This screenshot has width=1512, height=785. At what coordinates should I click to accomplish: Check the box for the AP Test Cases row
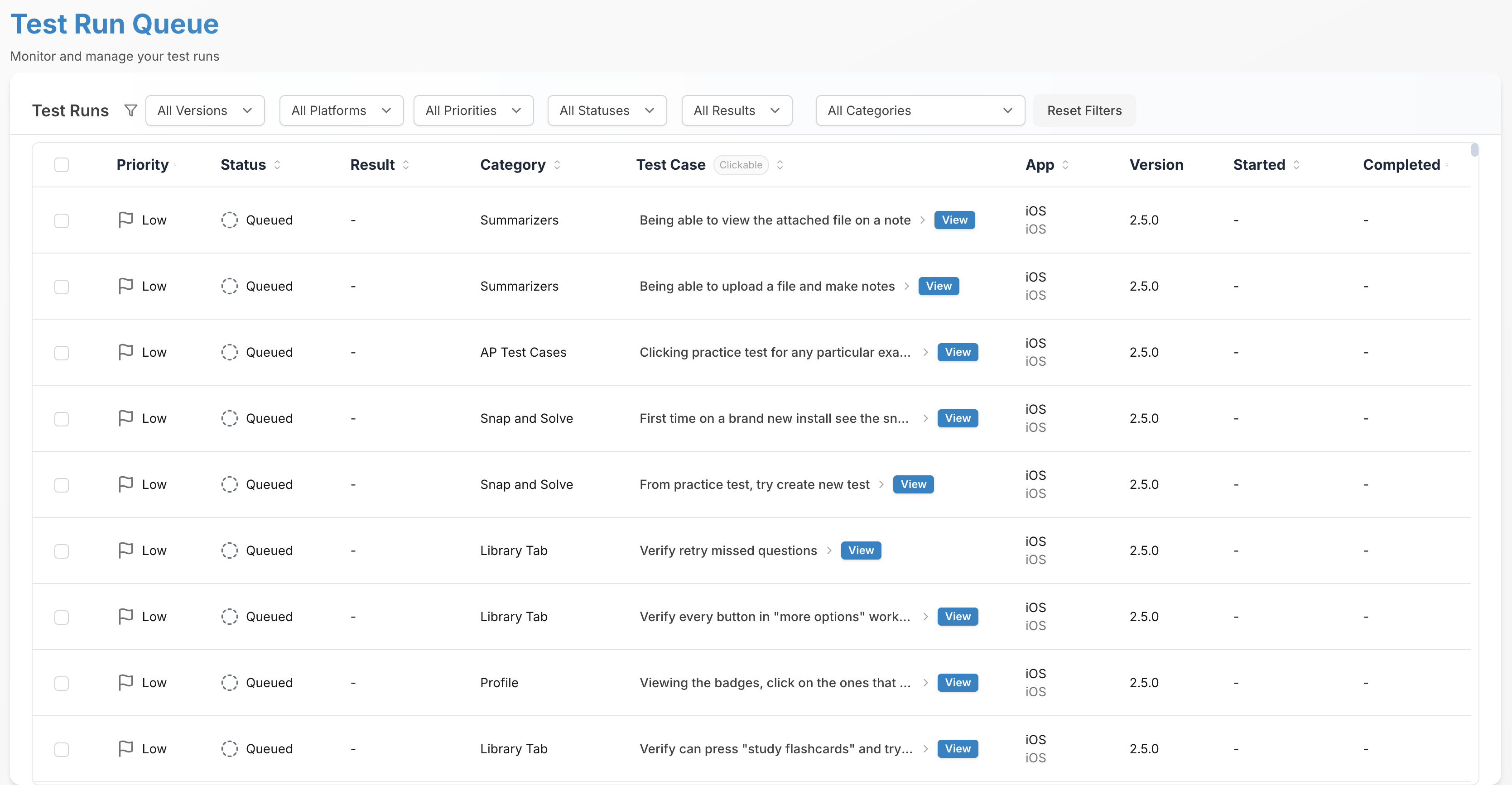62,353
